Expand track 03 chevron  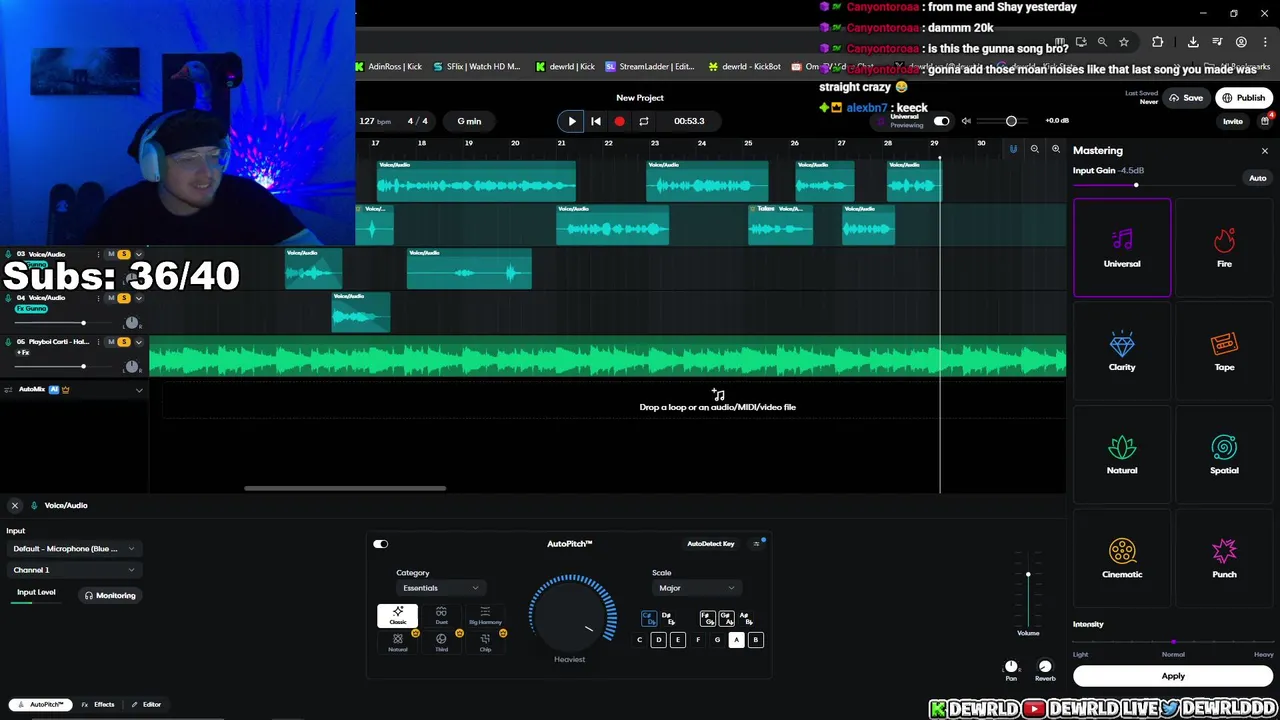[x=138, y=254]
